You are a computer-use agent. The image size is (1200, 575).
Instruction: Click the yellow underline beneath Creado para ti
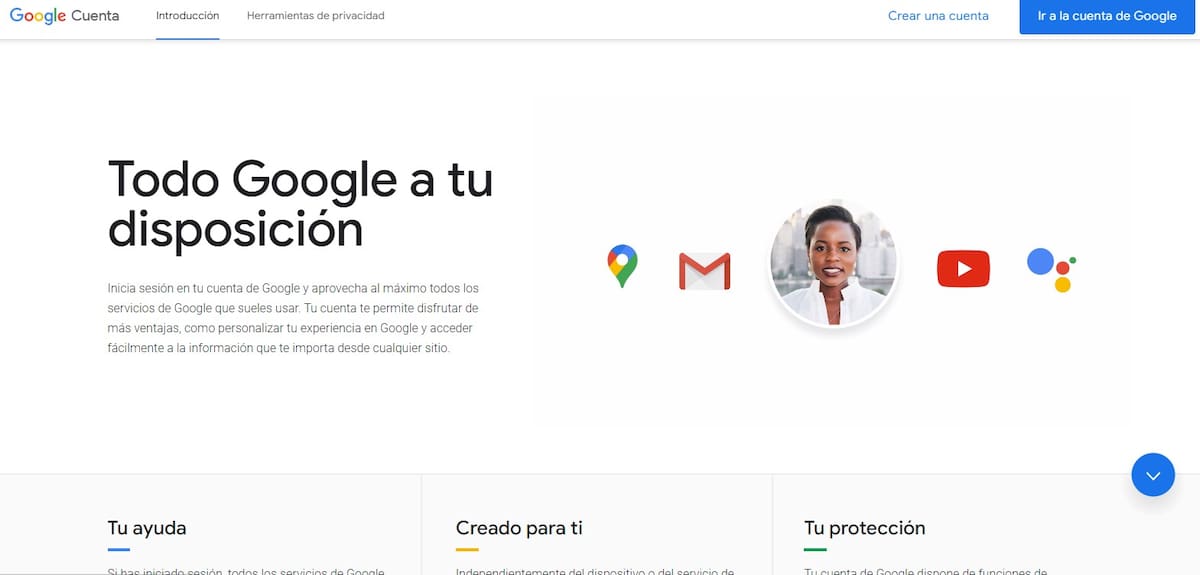click(x=467, y=550)
